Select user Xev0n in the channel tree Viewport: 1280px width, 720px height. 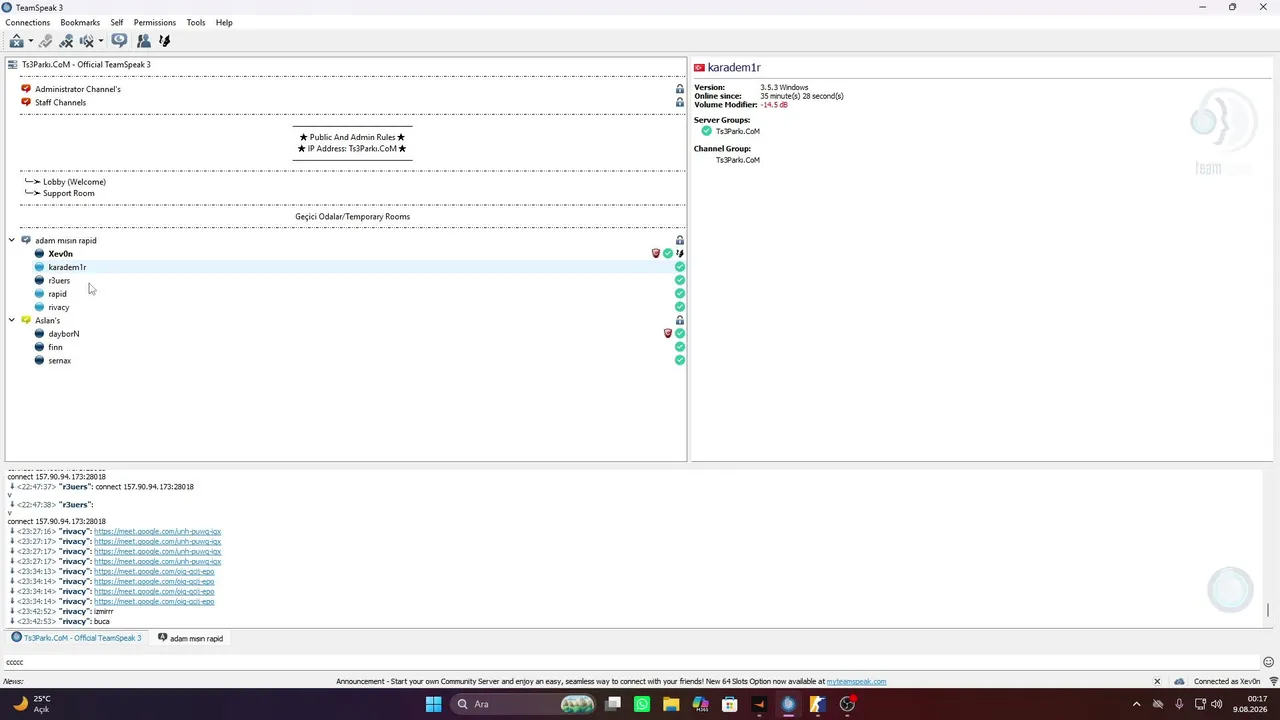tap(60, 254)
